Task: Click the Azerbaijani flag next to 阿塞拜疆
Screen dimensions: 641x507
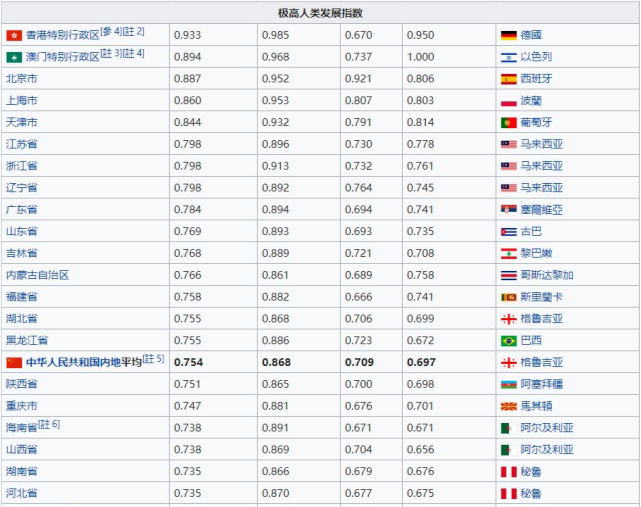Action: [x=509, y=384]
